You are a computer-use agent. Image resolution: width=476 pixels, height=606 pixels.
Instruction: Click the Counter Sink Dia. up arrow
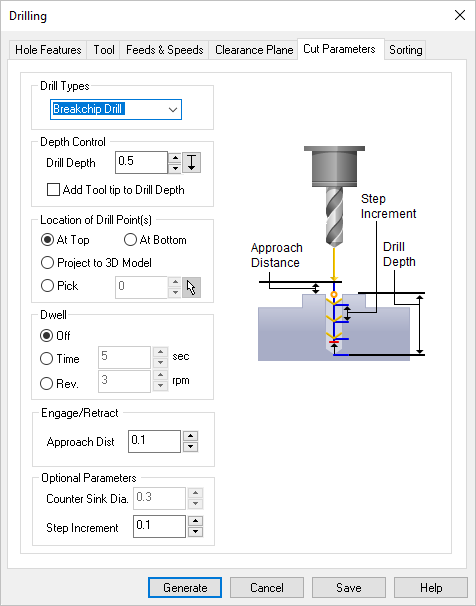point(196,493)
